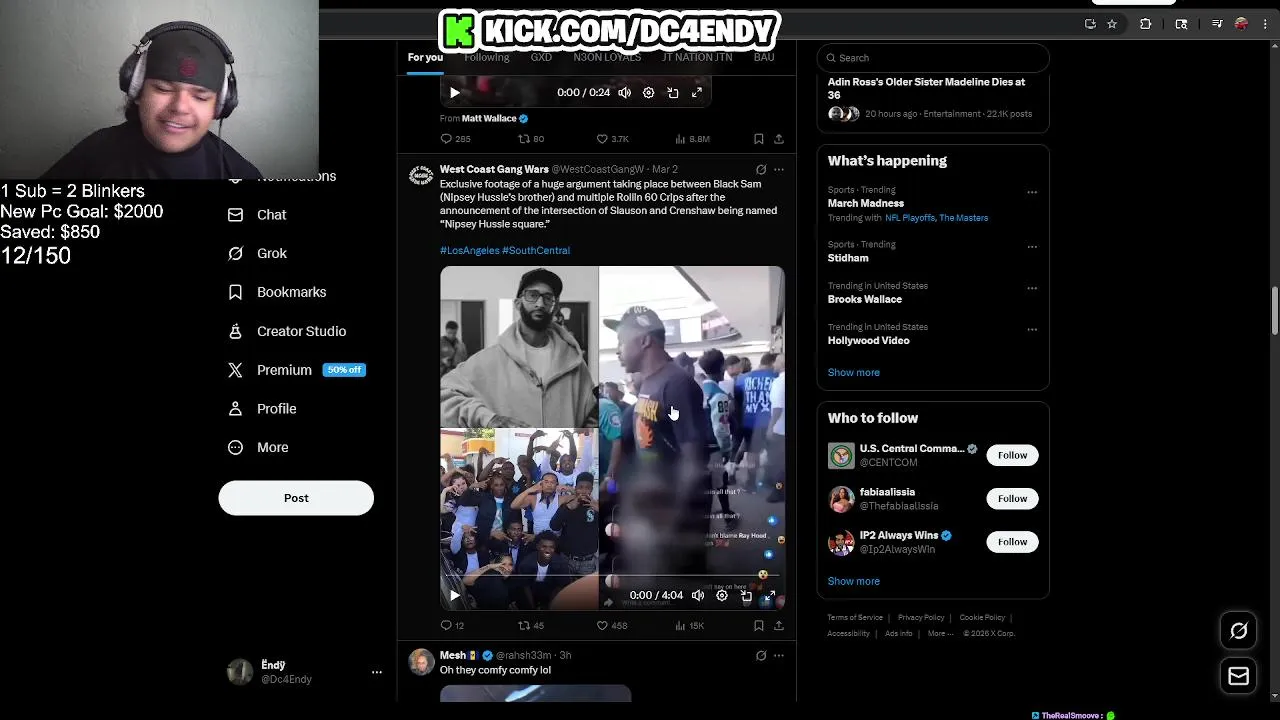
Task: Open Profile in the sidebar
Action: click(x=262, y=409)
